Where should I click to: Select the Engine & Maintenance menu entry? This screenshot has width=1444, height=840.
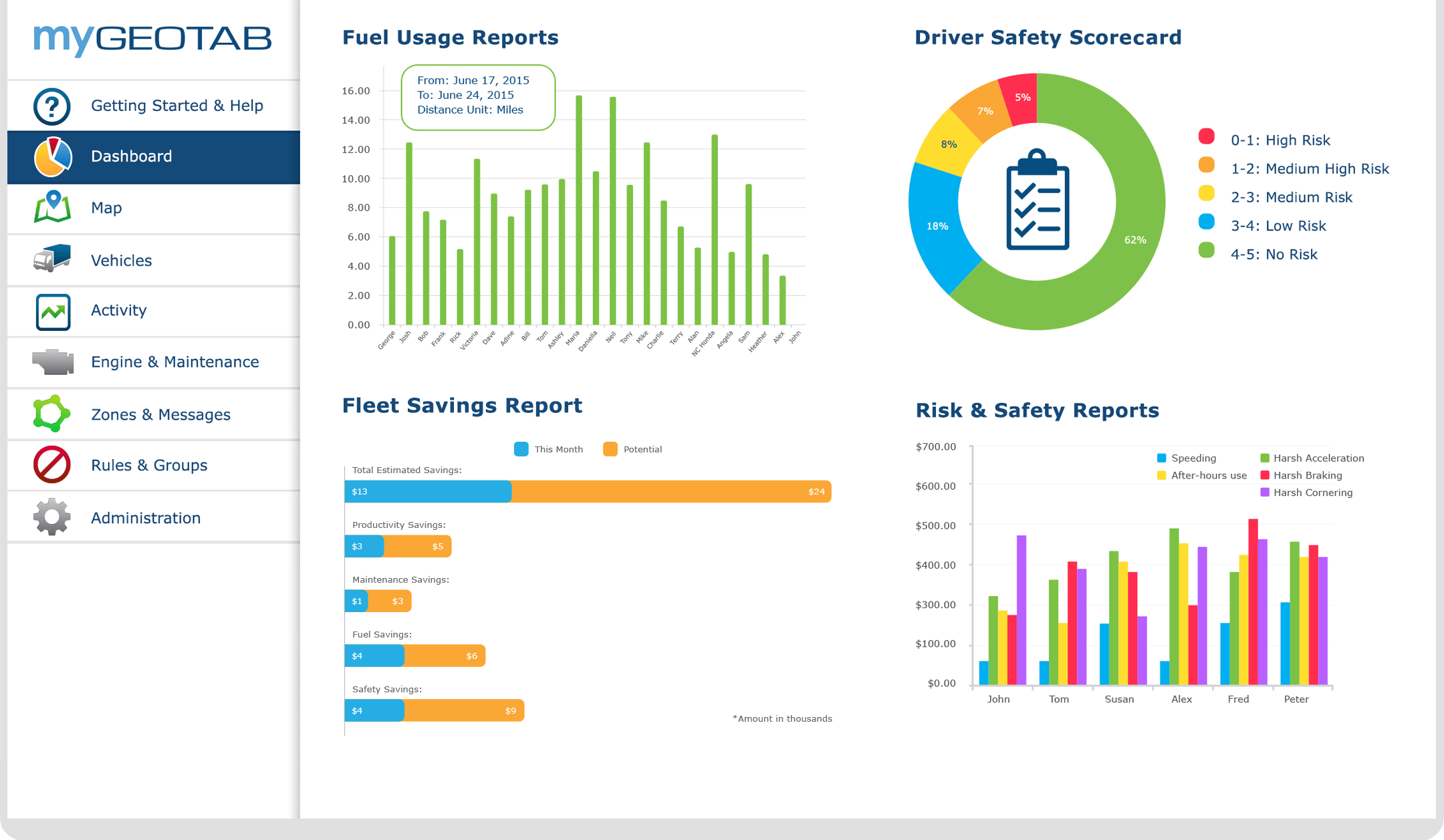point(174,362)
